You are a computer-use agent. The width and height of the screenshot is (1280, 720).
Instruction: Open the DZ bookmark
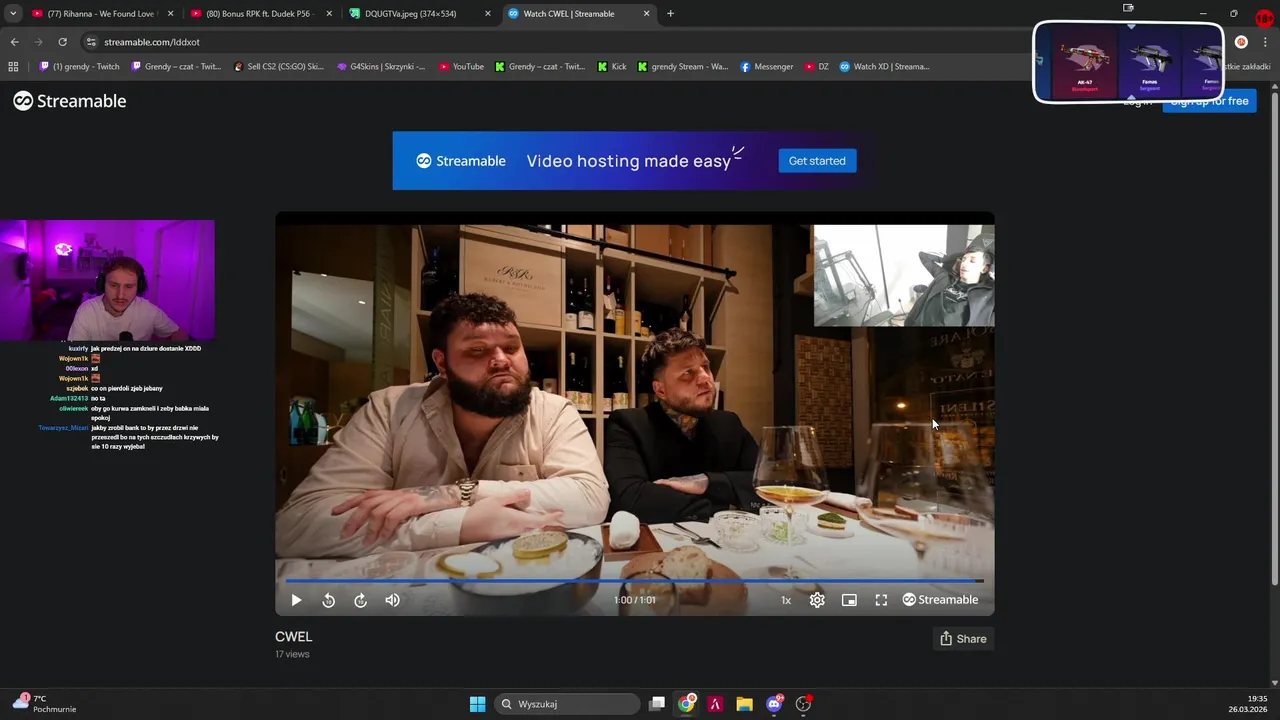point(817,67)
